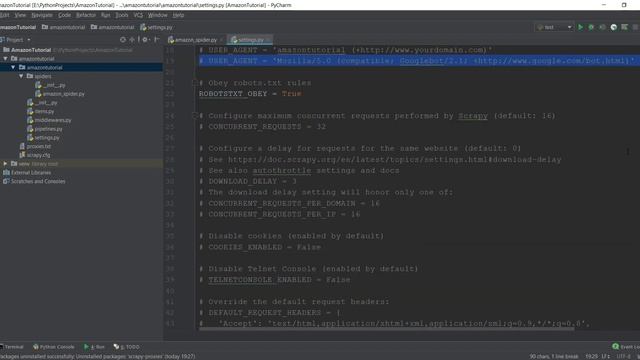
Task: Click collapse-all icon in Project panel header
Action: coord(132,40)
